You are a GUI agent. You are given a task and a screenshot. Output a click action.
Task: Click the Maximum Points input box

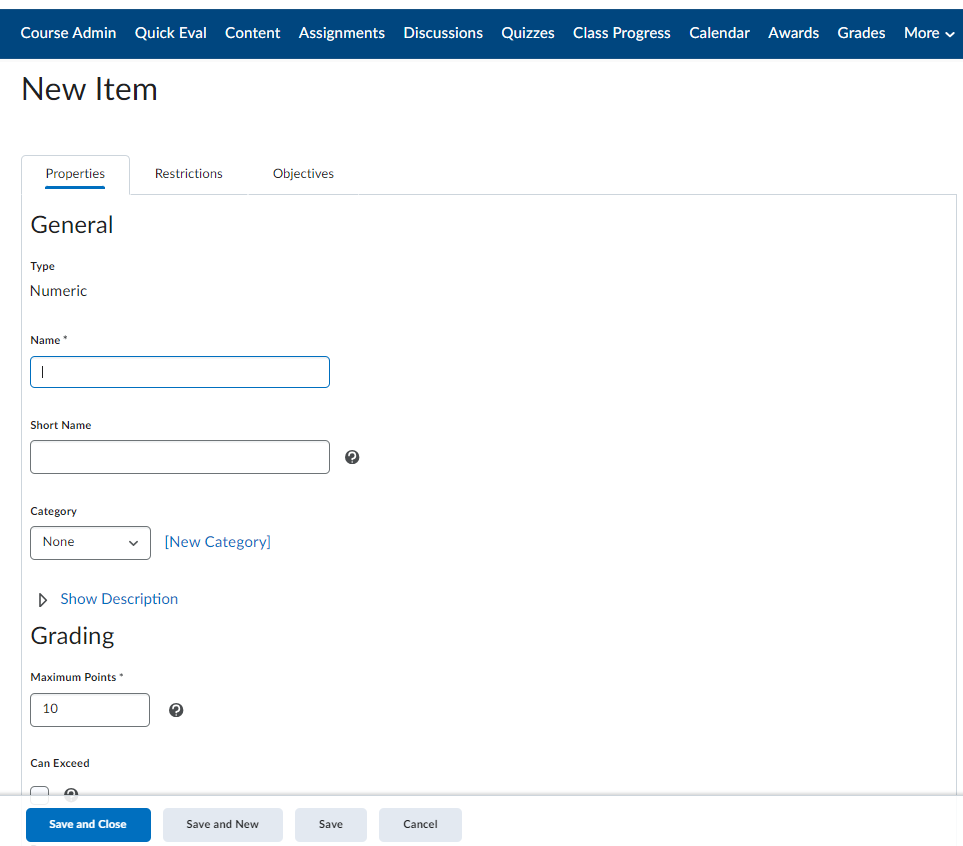pos(90,710)
